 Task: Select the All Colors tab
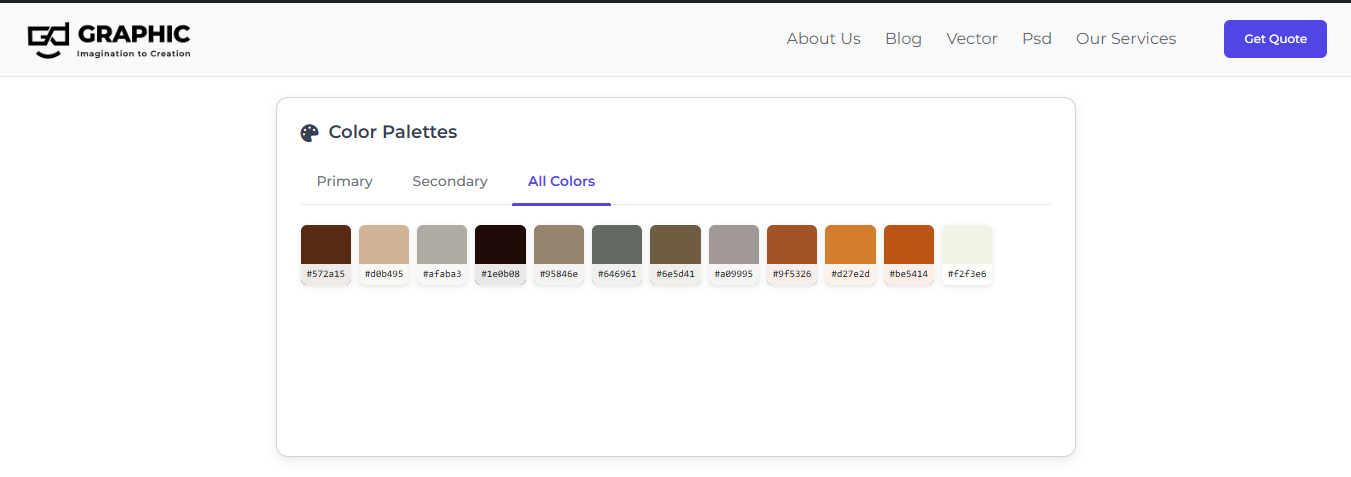(x=561, y=181)
